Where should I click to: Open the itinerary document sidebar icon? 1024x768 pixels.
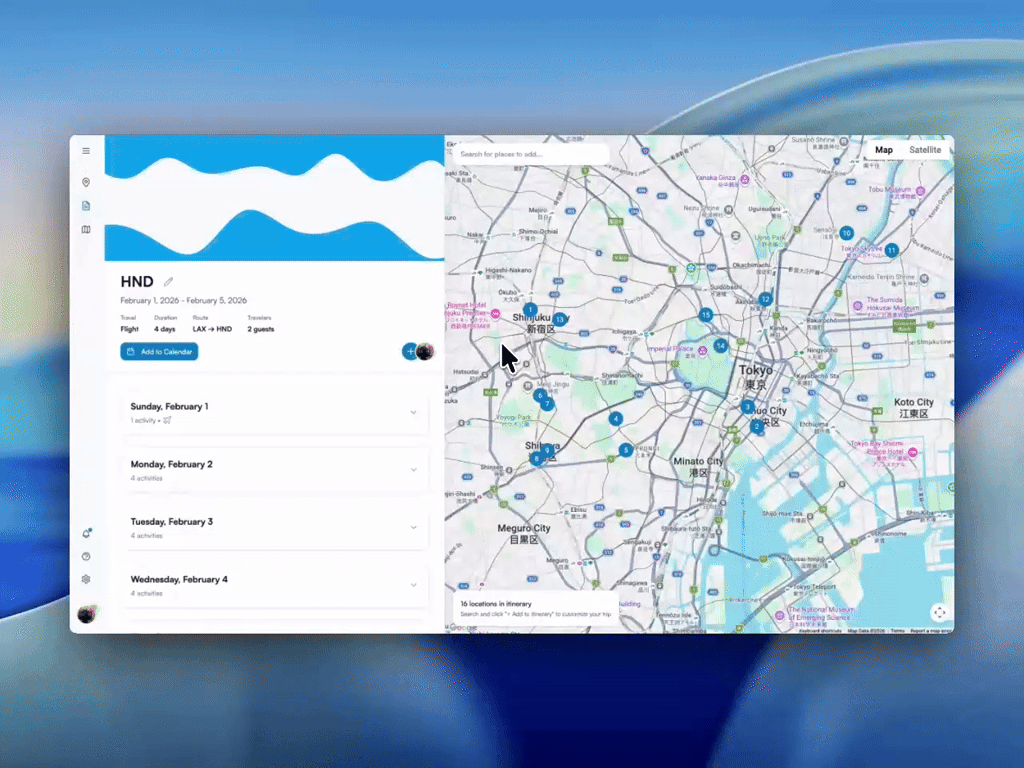pyautogui.click(x=86, y=206)
